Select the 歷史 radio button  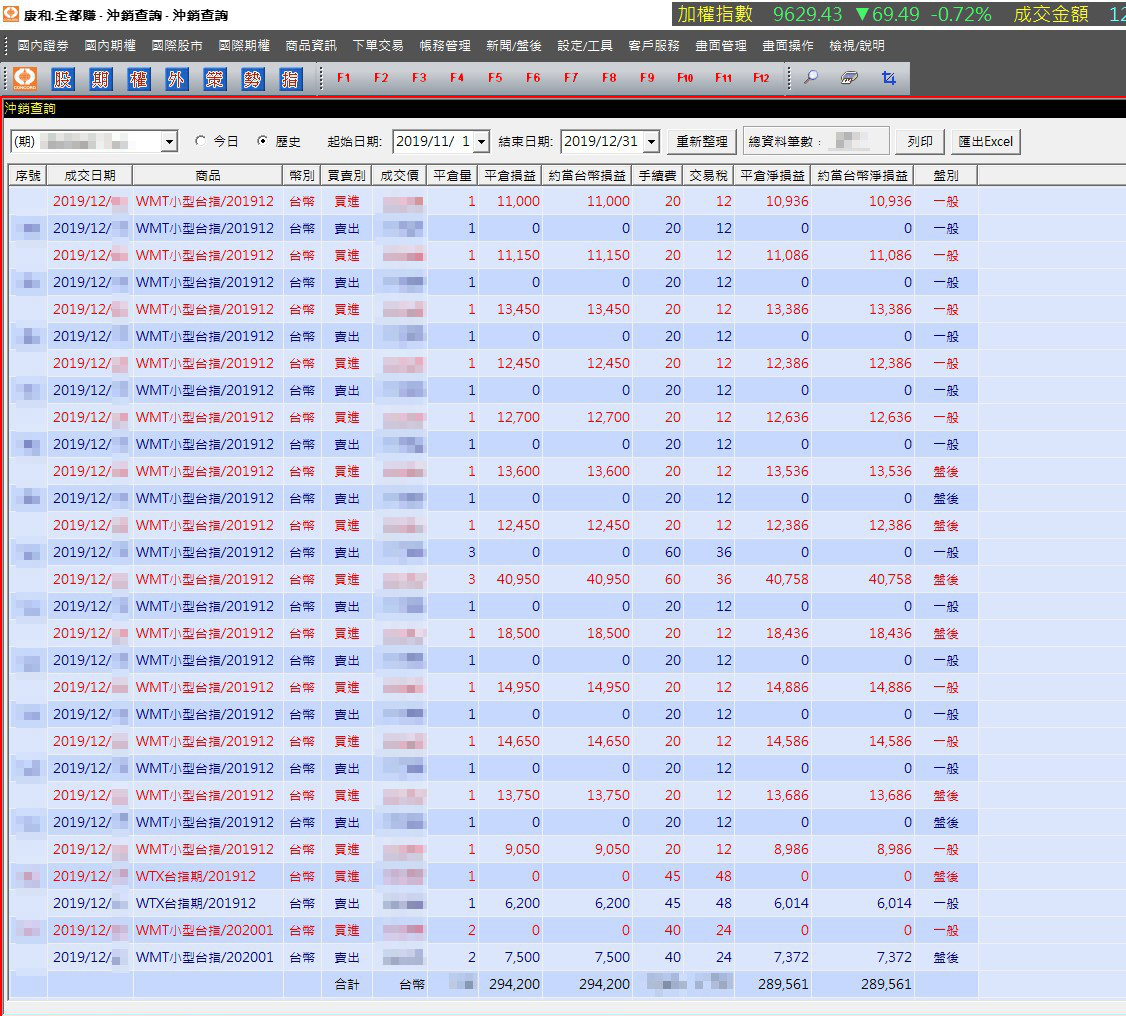pos(262,141)
